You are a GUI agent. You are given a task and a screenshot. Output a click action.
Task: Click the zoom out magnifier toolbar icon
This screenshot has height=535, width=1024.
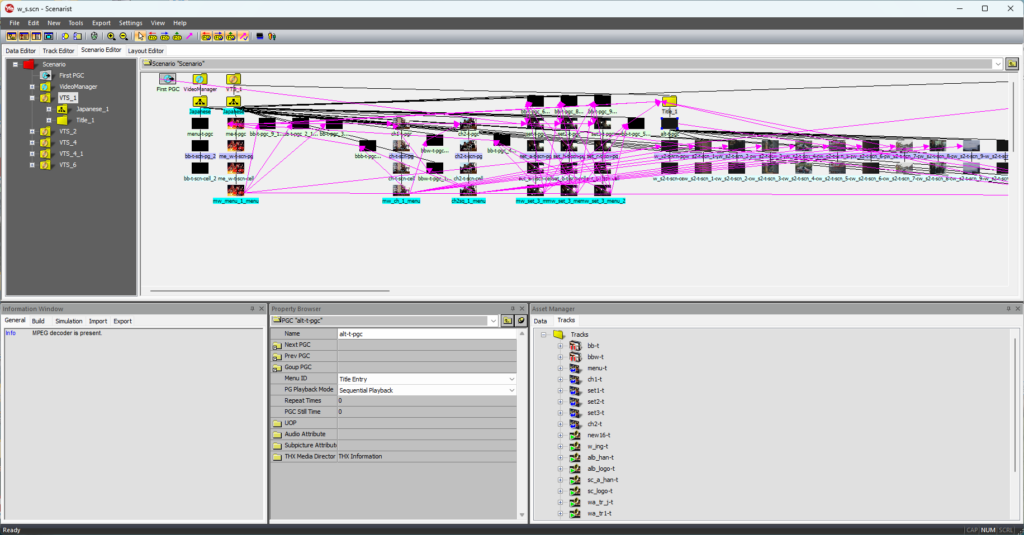click(123, 37)
